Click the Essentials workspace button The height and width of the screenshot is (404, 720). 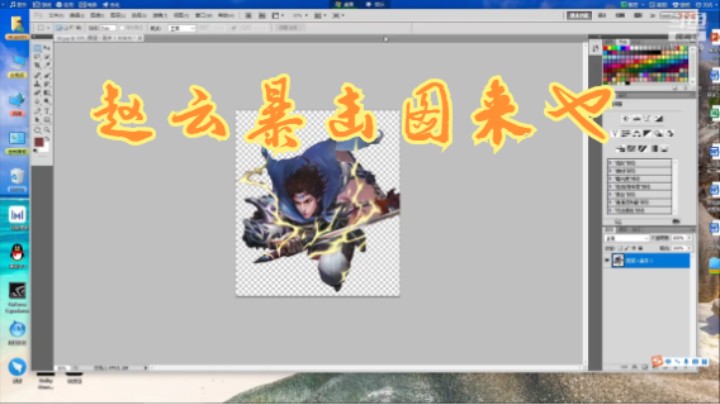579,16
